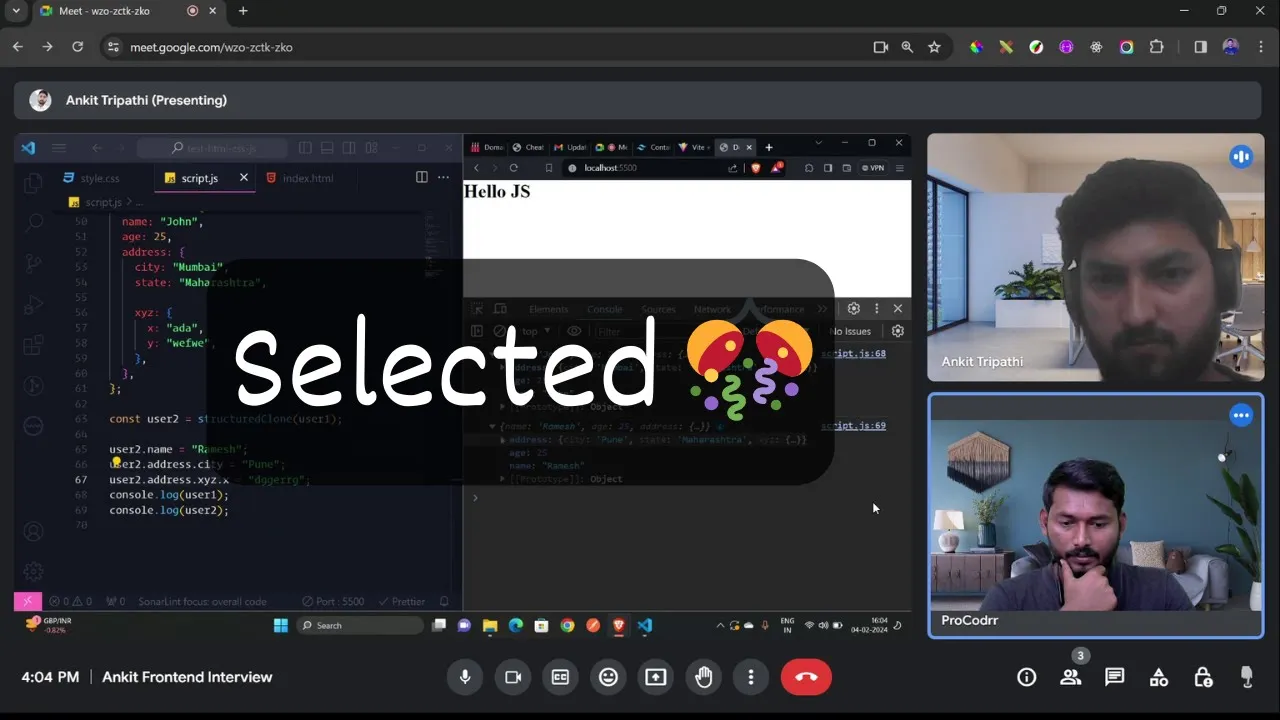This screenshot has height=720, width=1280.
Task: Click the DevTools settings gear icon
Action: (853, 309)
